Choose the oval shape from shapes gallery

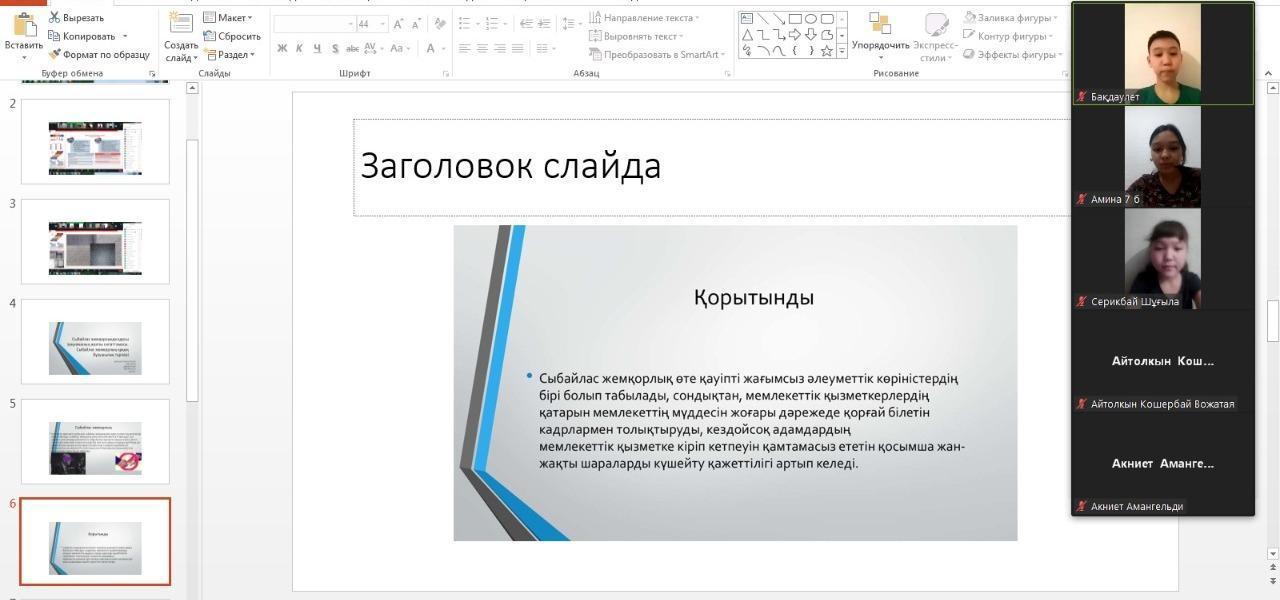click(811, 18)
